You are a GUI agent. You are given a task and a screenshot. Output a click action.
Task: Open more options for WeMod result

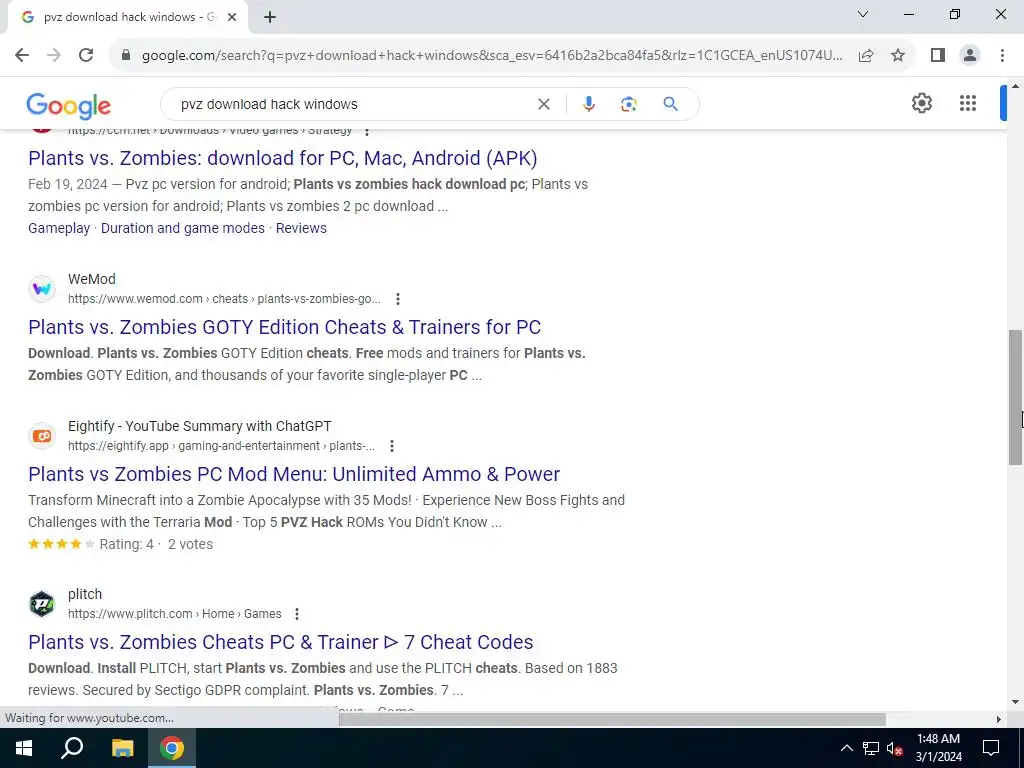coord(398,299)
